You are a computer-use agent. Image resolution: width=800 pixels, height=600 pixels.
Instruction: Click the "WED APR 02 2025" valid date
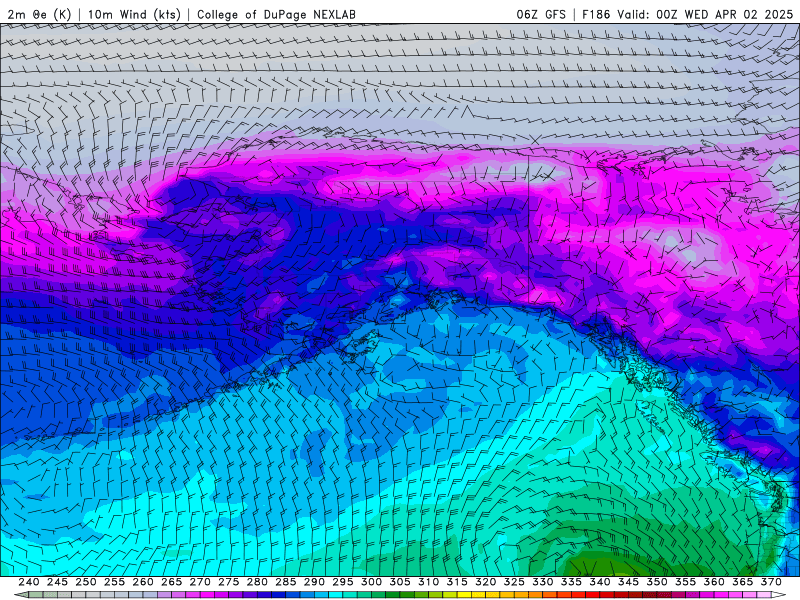[739, 14]
